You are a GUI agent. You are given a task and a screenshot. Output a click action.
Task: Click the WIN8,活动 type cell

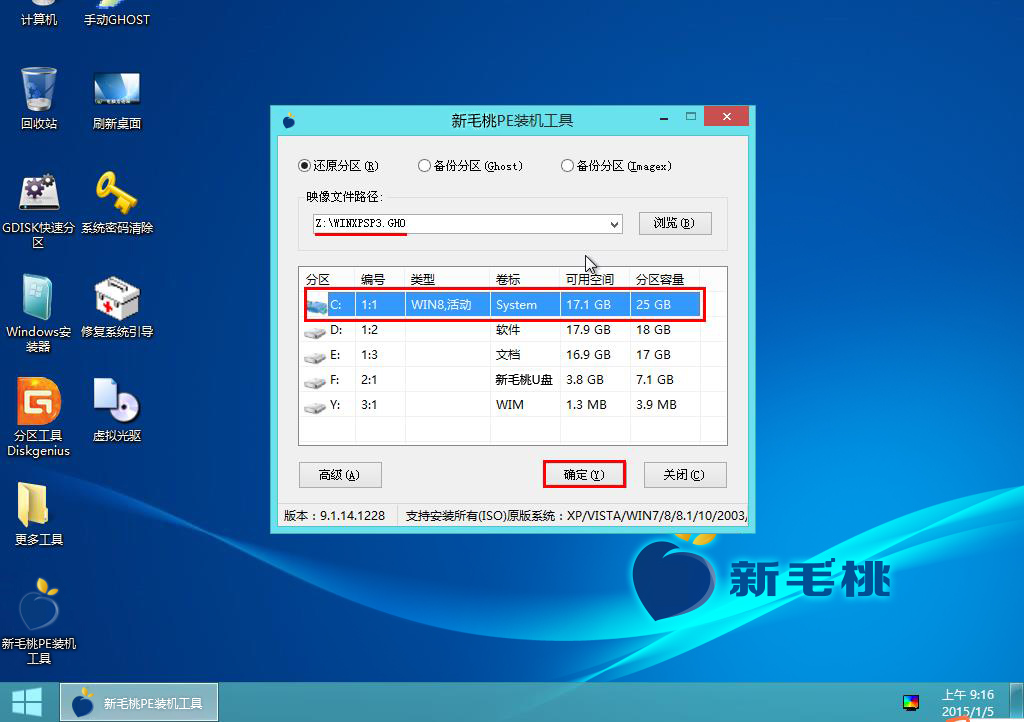pyautogui.click(x=441, y=305)
